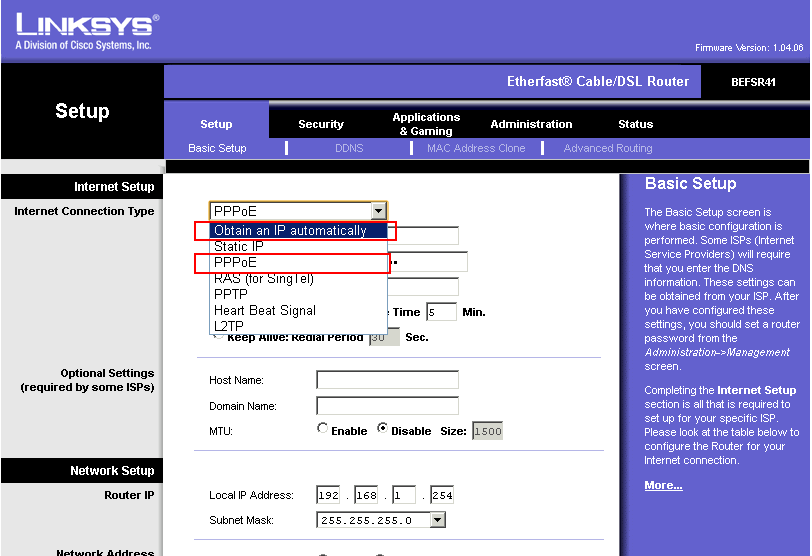Open the Status tab
The width and height of the screenshot is (812, 556).
(x=635, y=124)
